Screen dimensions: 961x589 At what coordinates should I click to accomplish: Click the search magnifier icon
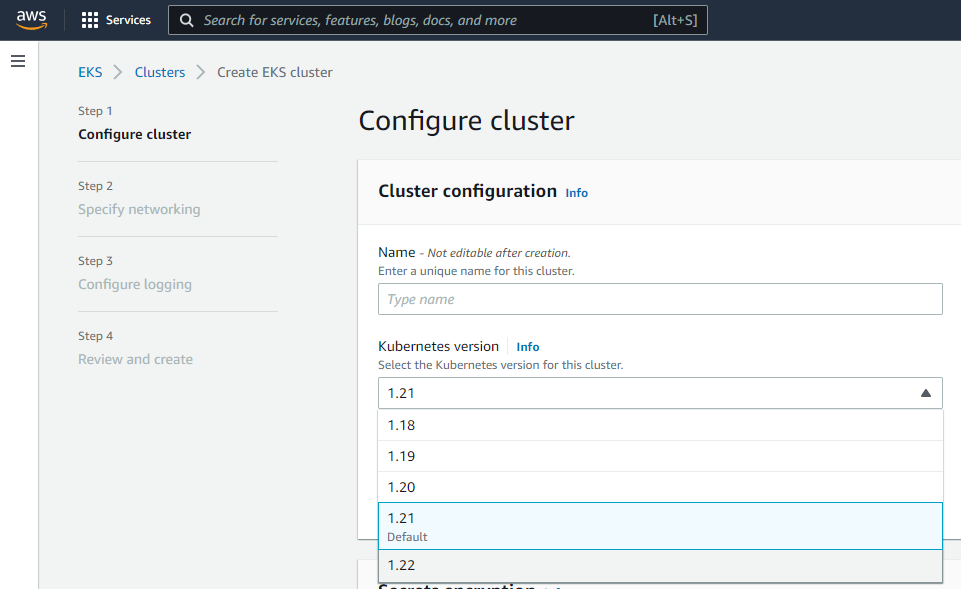tap(186, 20)
